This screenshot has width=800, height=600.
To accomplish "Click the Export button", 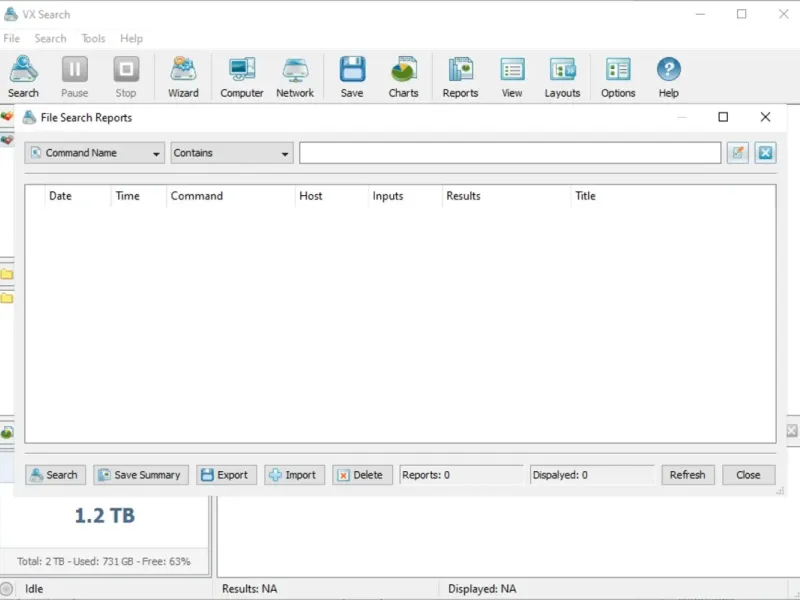I will (x=227, y=475).
